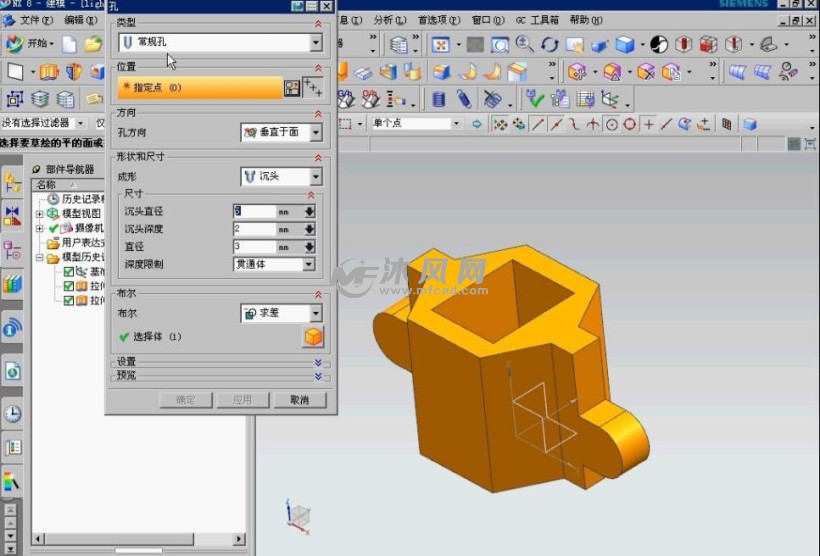Toggle the lower 拉伸 feature checkbox
Image resolution: width=820 pixels, height=556 pixels.
tap(69, 300)
